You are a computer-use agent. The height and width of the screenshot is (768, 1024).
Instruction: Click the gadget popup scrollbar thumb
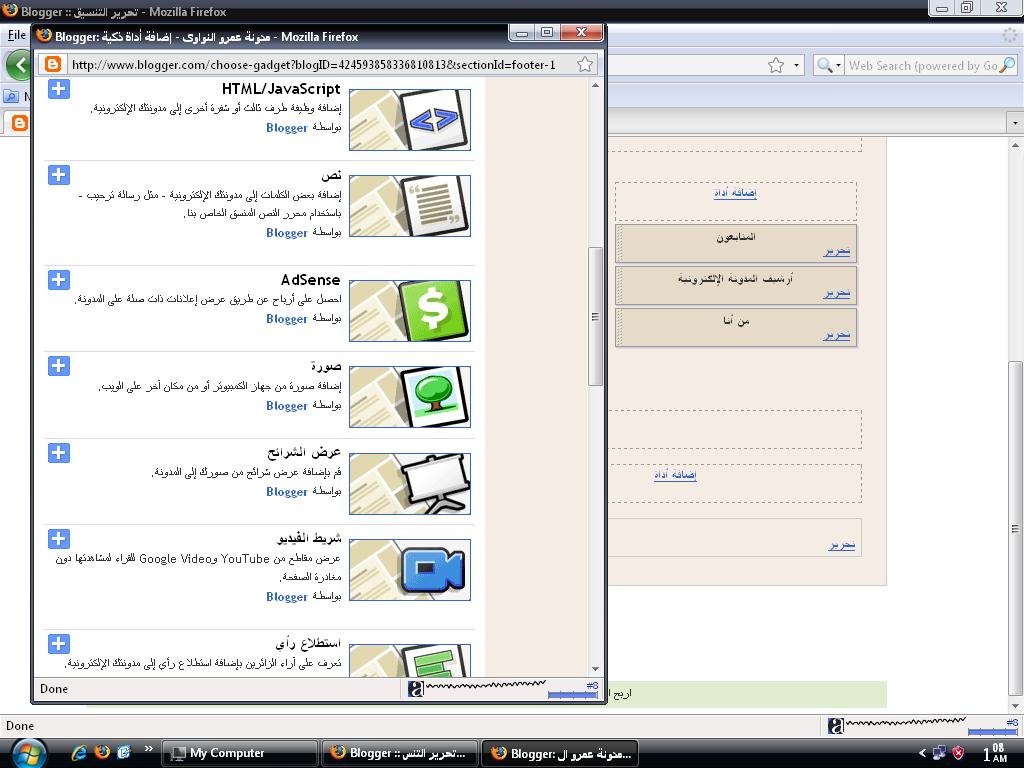click(596, 317)
